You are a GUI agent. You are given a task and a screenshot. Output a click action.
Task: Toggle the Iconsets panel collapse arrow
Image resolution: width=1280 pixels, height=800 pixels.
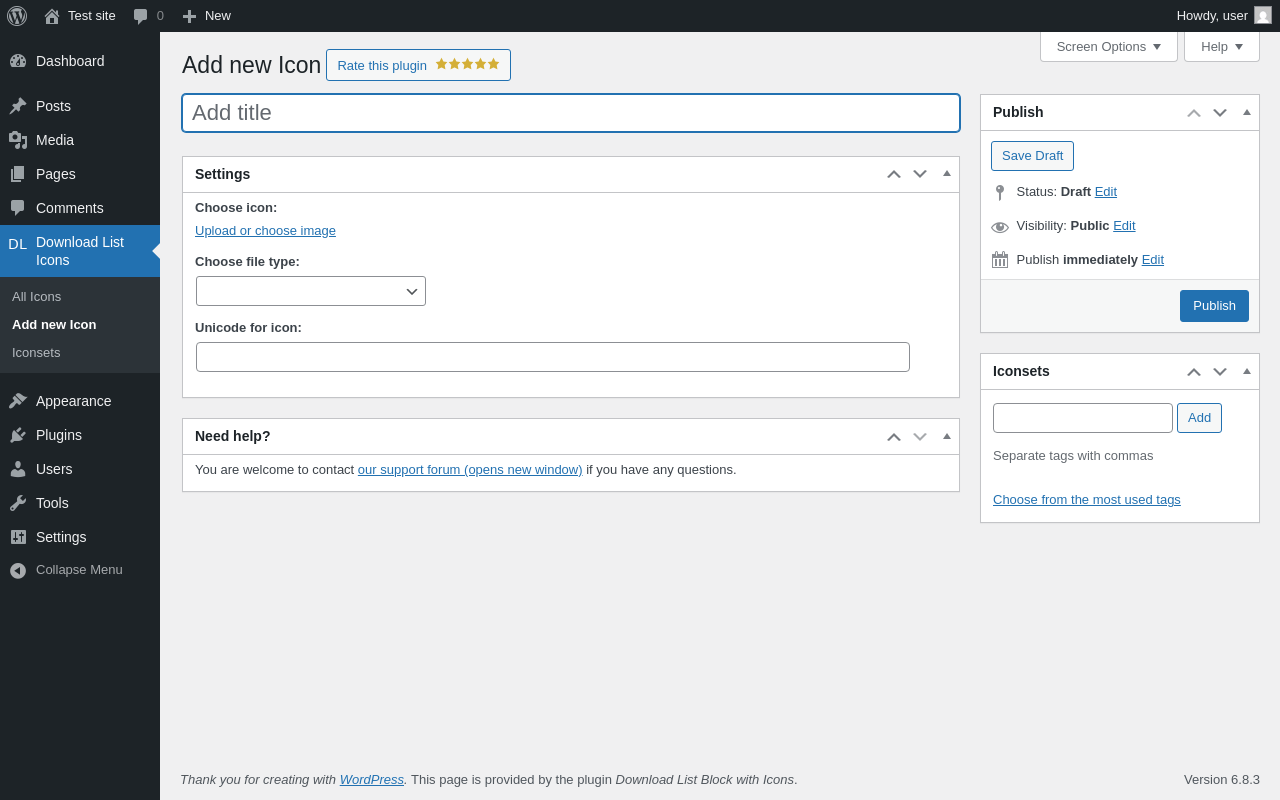click(1247, 371)
